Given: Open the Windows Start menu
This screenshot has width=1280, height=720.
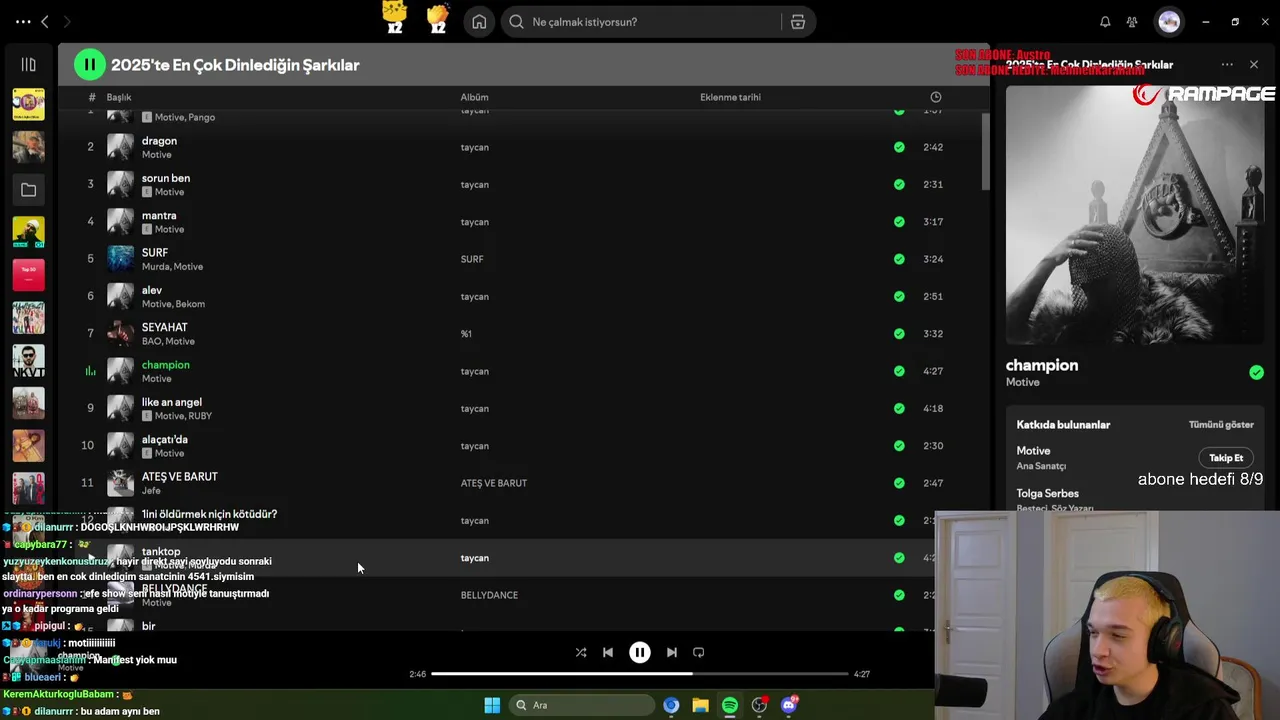Looking at the screenshot, I should pyautogui.click(x=492, y=705).
